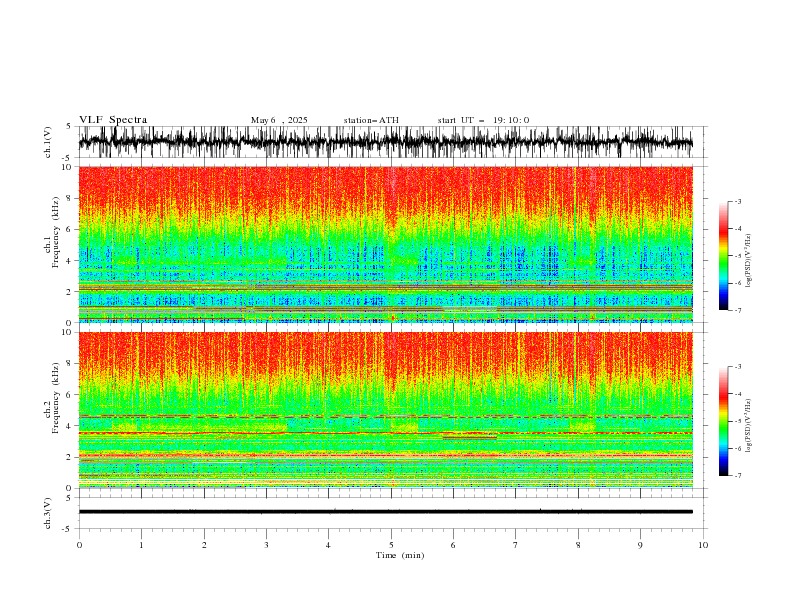The height and width of the screenshot is (612, 792).
Task: Click the "station=ATH" header label
Action: [x=371, y=120]
